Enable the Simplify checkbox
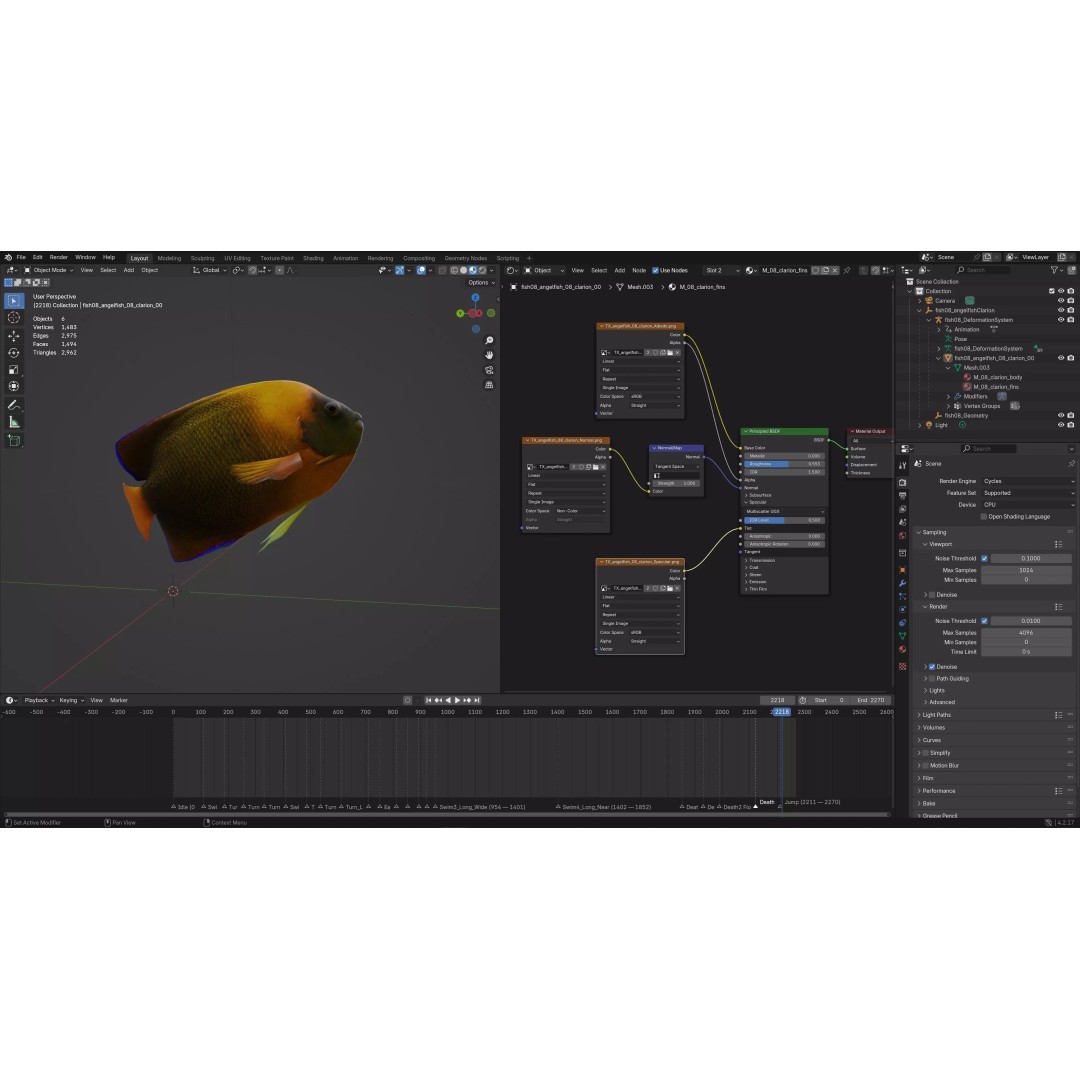Image resolution: width=1080 pixels, height=1080 pixels. pos(926,753)
